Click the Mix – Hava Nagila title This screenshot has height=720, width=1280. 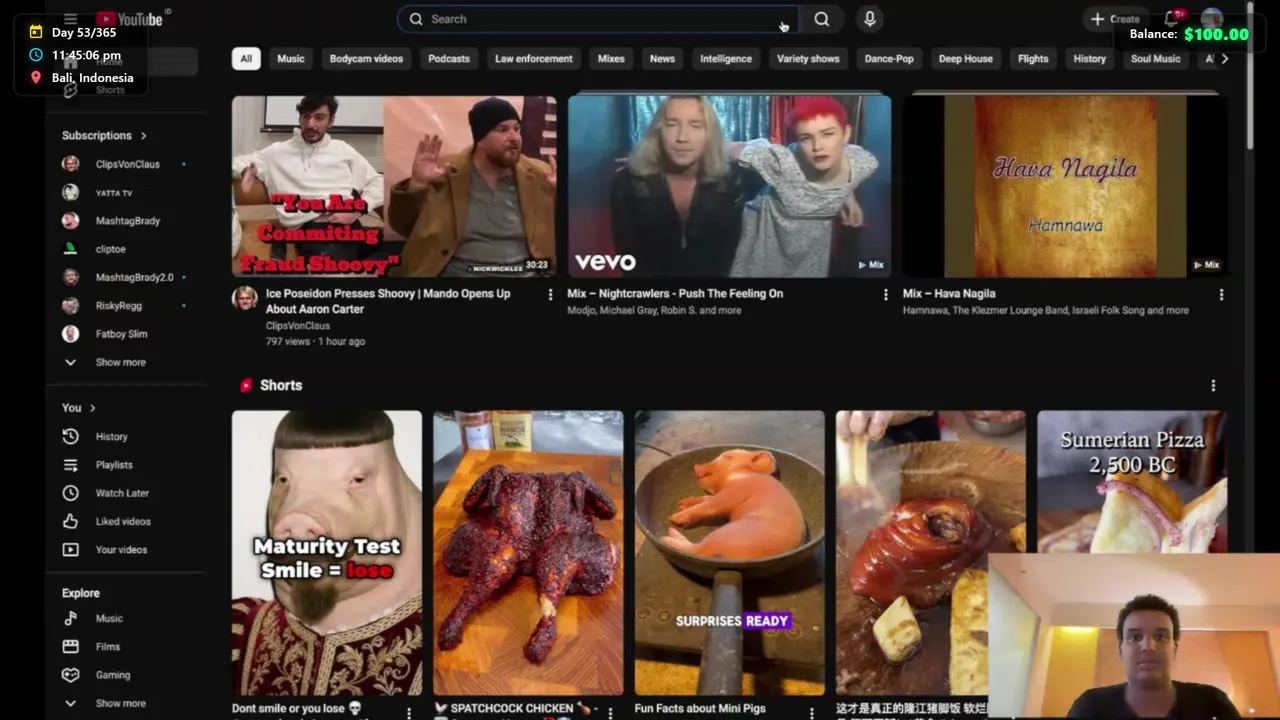[x=949, y=294]
